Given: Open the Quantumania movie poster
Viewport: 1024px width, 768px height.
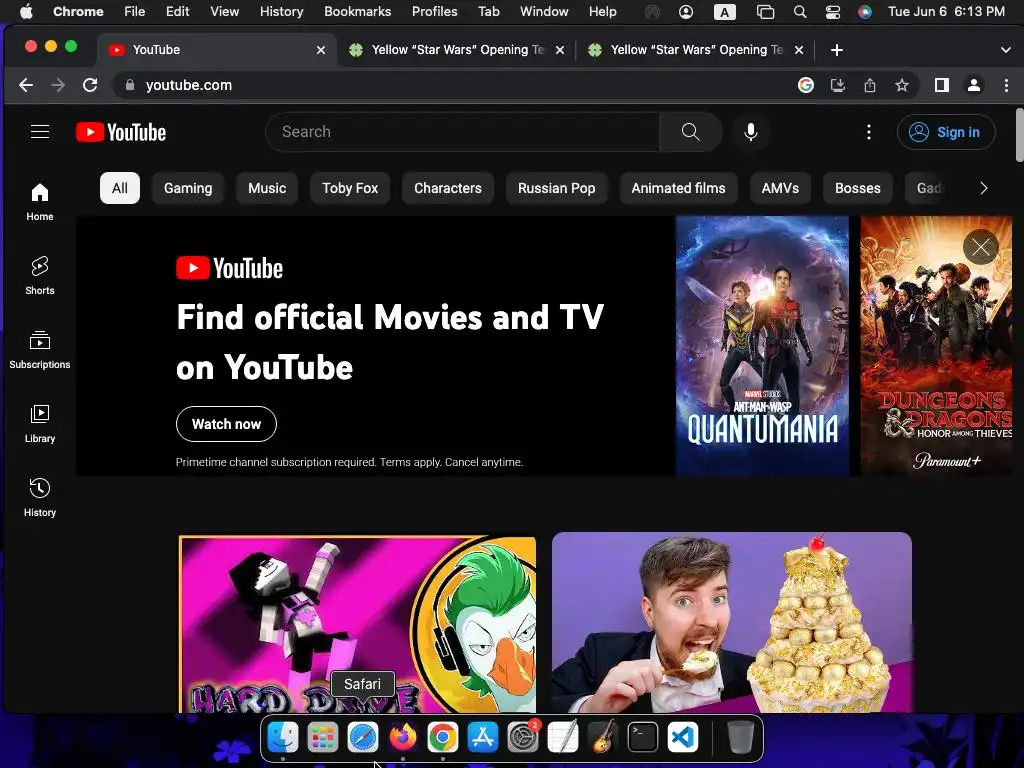Looking at the screenshot, I should pos(762,345).
